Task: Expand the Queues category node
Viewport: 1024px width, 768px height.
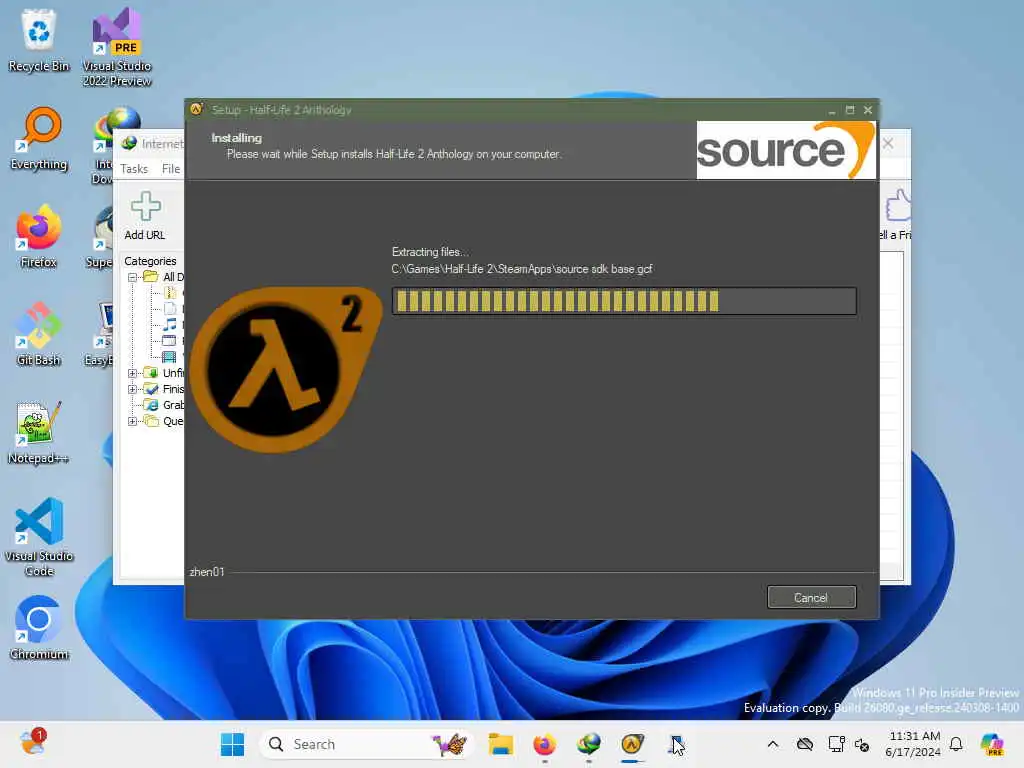Action: [133, 421]
